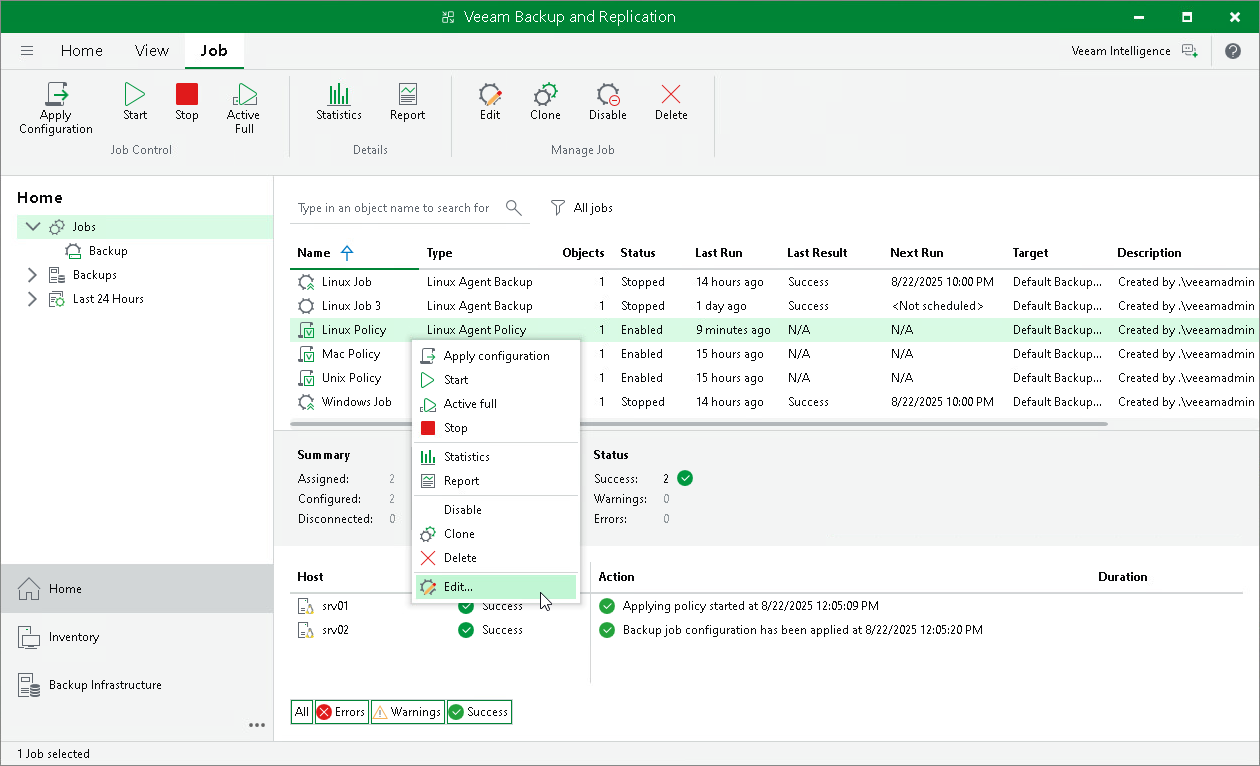
Task: Choose Statistics in the context menu
Action: pos(496,457)
